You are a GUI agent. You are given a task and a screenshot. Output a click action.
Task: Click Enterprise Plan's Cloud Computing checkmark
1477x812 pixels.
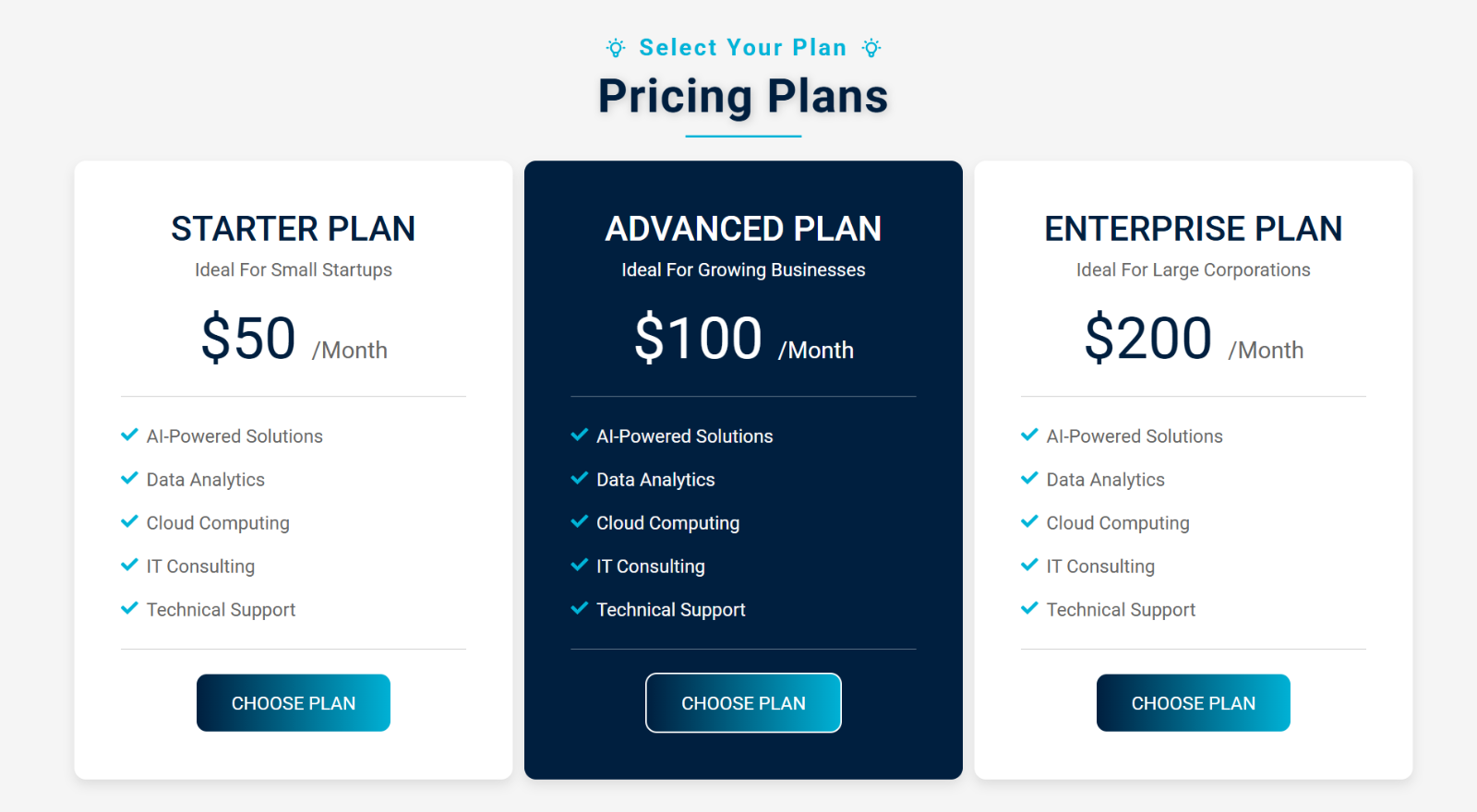1029,522
